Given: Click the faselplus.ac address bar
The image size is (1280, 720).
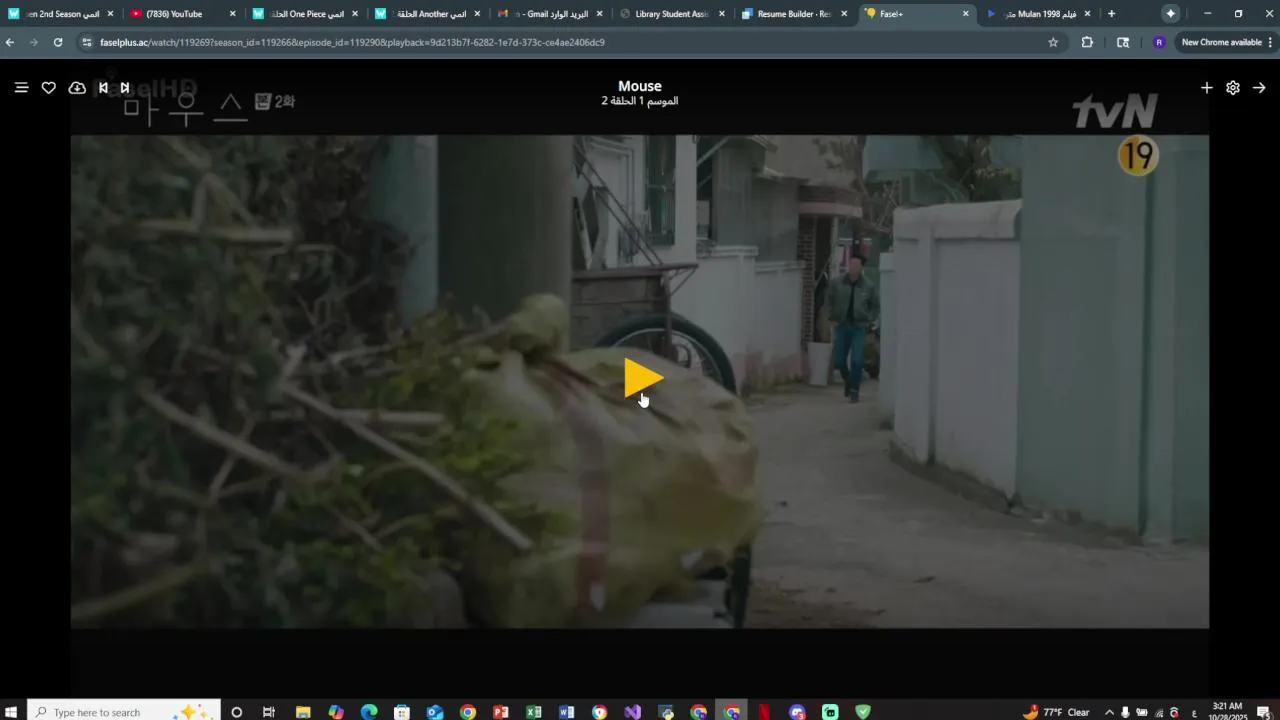Looking at the screenshot, I should tap(570, 42).
